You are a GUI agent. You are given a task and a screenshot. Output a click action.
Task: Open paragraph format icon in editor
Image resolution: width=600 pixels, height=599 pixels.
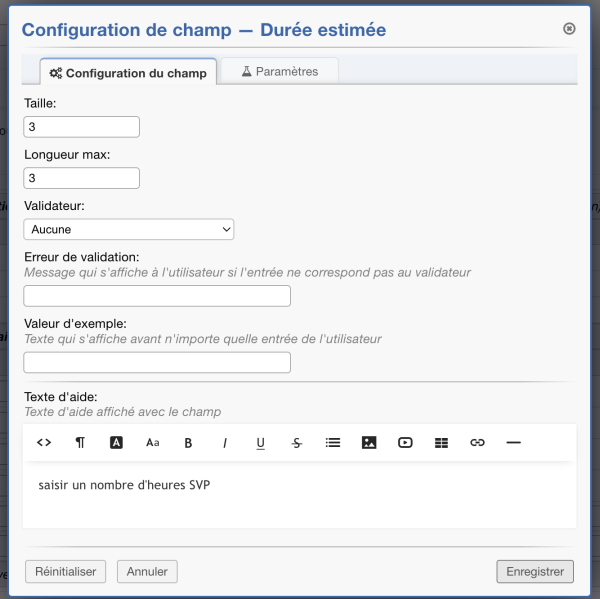pos(80,442)
